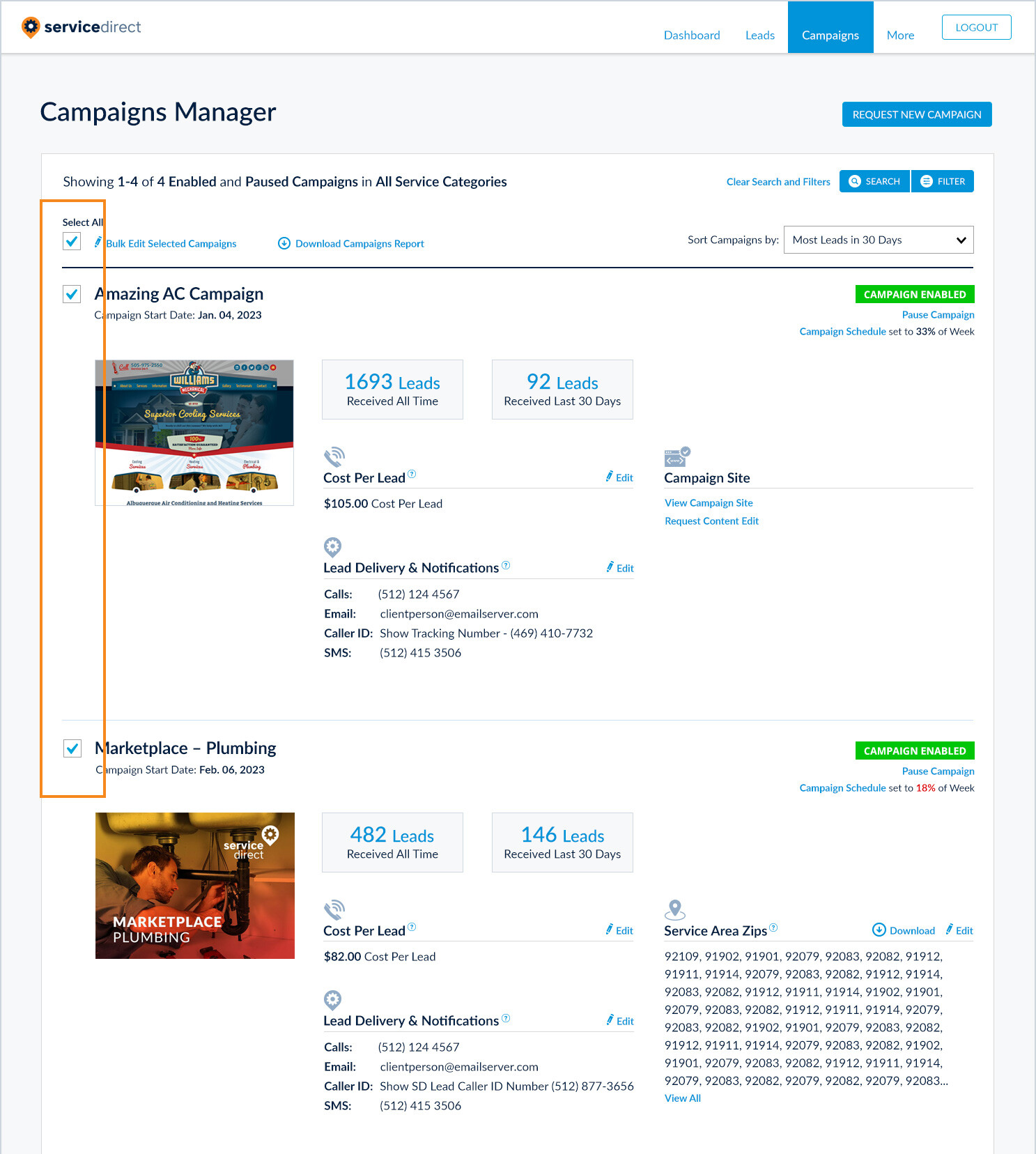This screenshot has width=1036, height=1154.
Task: Click View Campaign Site link
Action: [709, 502]
